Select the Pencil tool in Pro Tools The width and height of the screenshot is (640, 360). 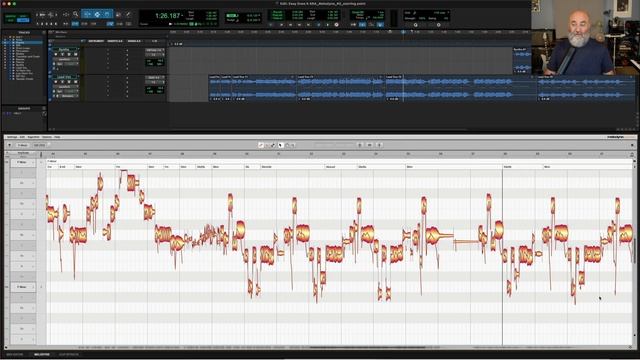tap(128, 14)
